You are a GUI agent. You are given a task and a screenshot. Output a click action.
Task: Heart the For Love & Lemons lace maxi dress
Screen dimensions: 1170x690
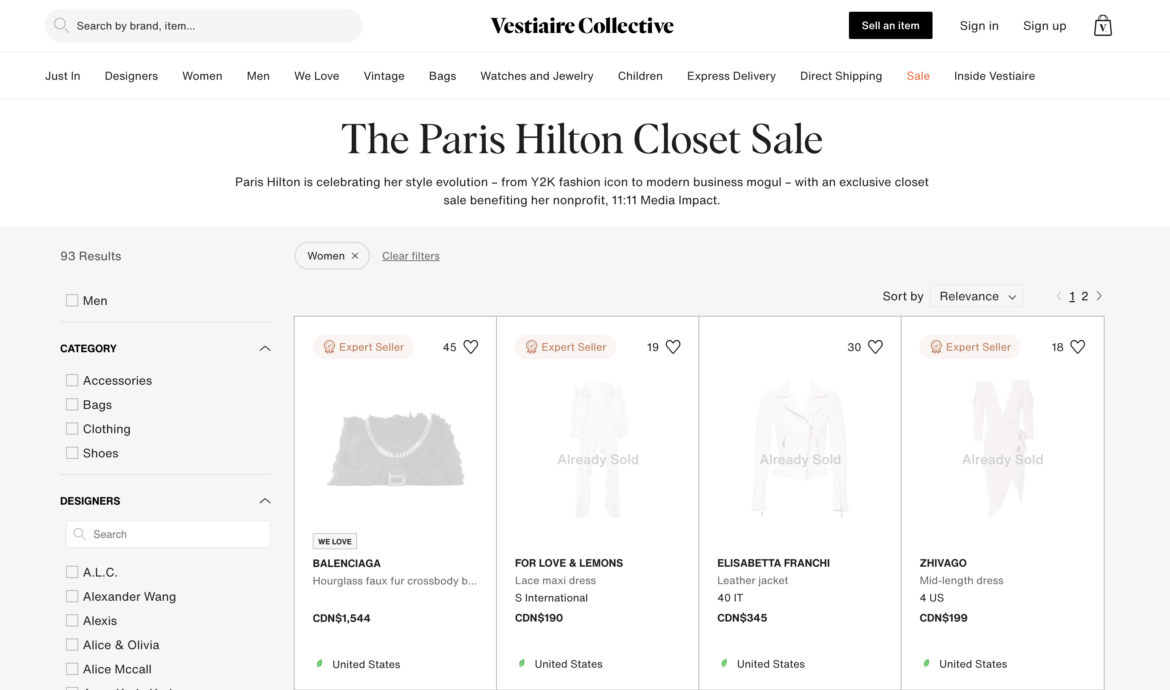(674, 346)
